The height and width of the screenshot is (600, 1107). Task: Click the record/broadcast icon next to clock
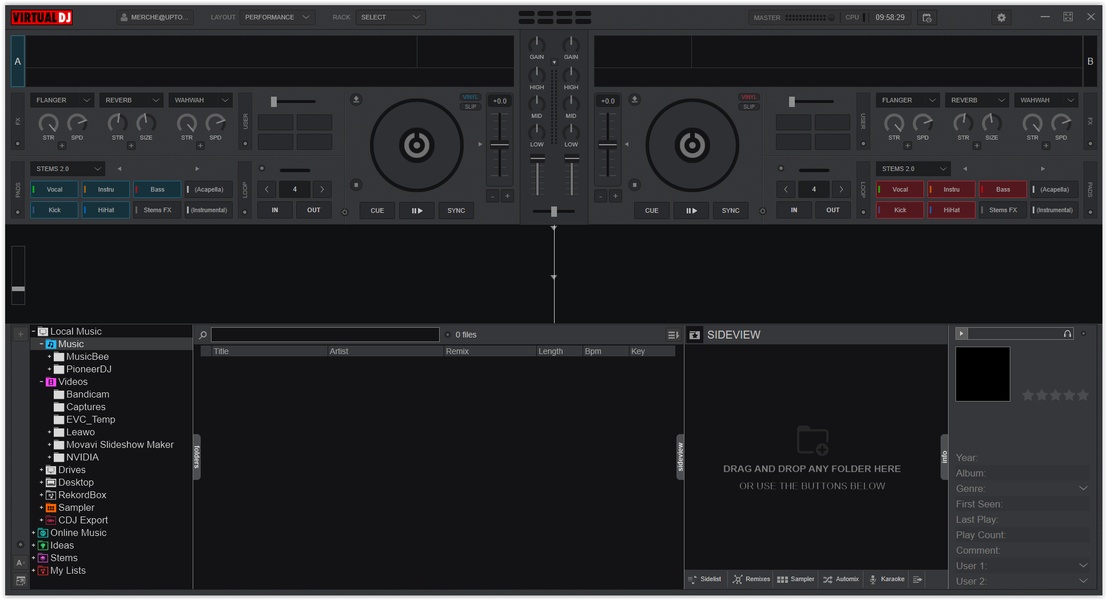pyautogui.click(x=927, y=18)
